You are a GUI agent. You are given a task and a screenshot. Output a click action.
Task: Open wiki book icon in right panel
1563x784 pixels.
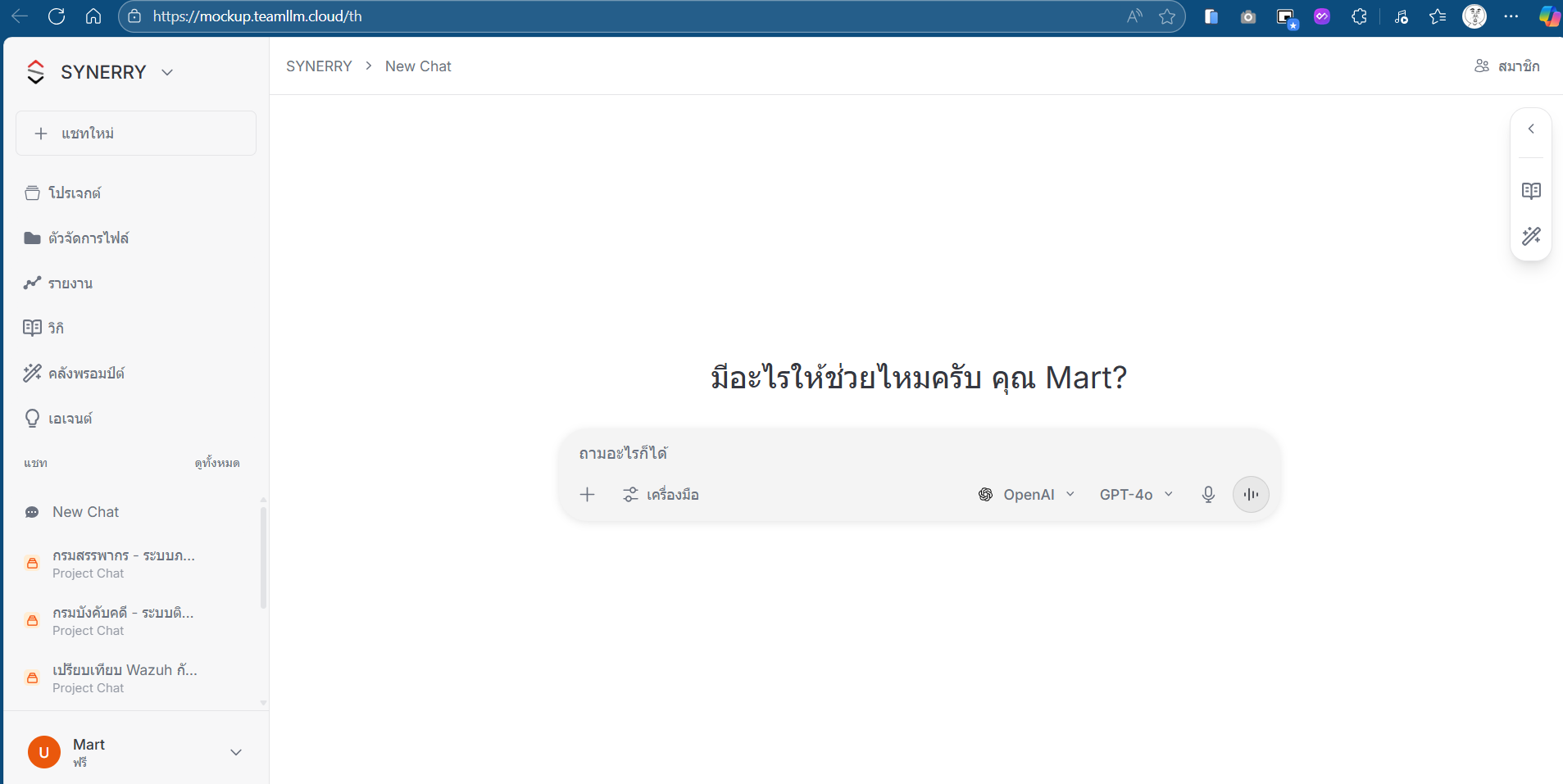(1531, 191)
